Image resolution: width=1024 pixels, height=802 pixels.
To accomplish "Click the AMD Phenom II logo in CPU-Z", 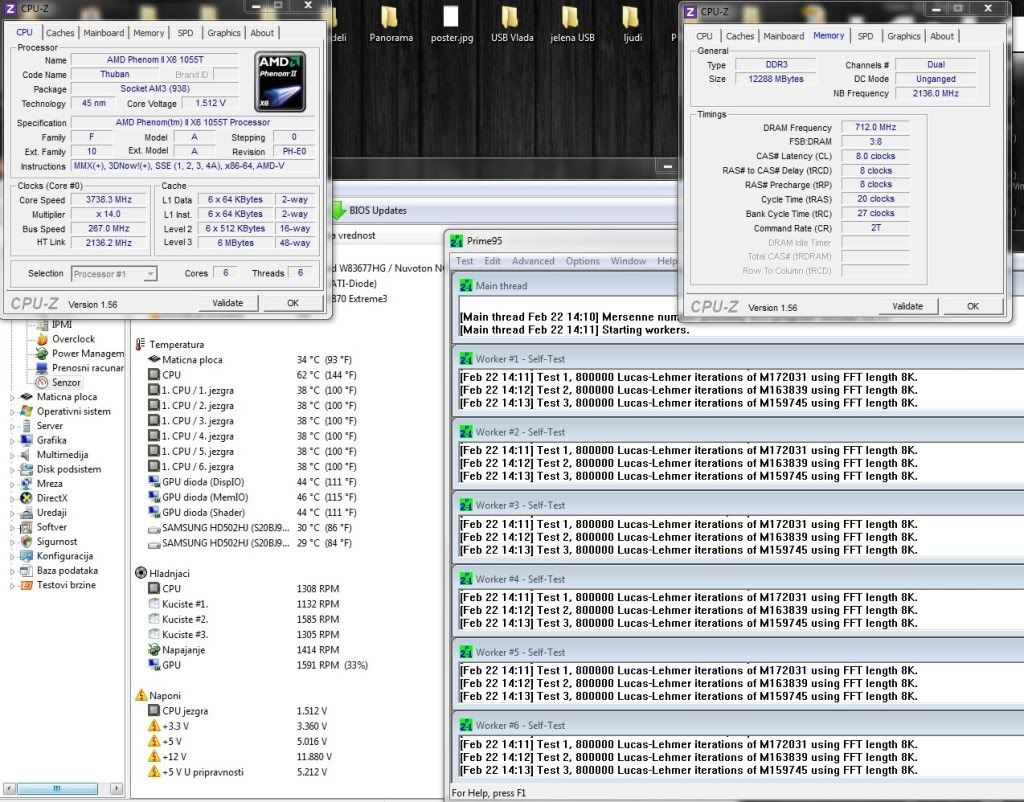I will point(281,81).
